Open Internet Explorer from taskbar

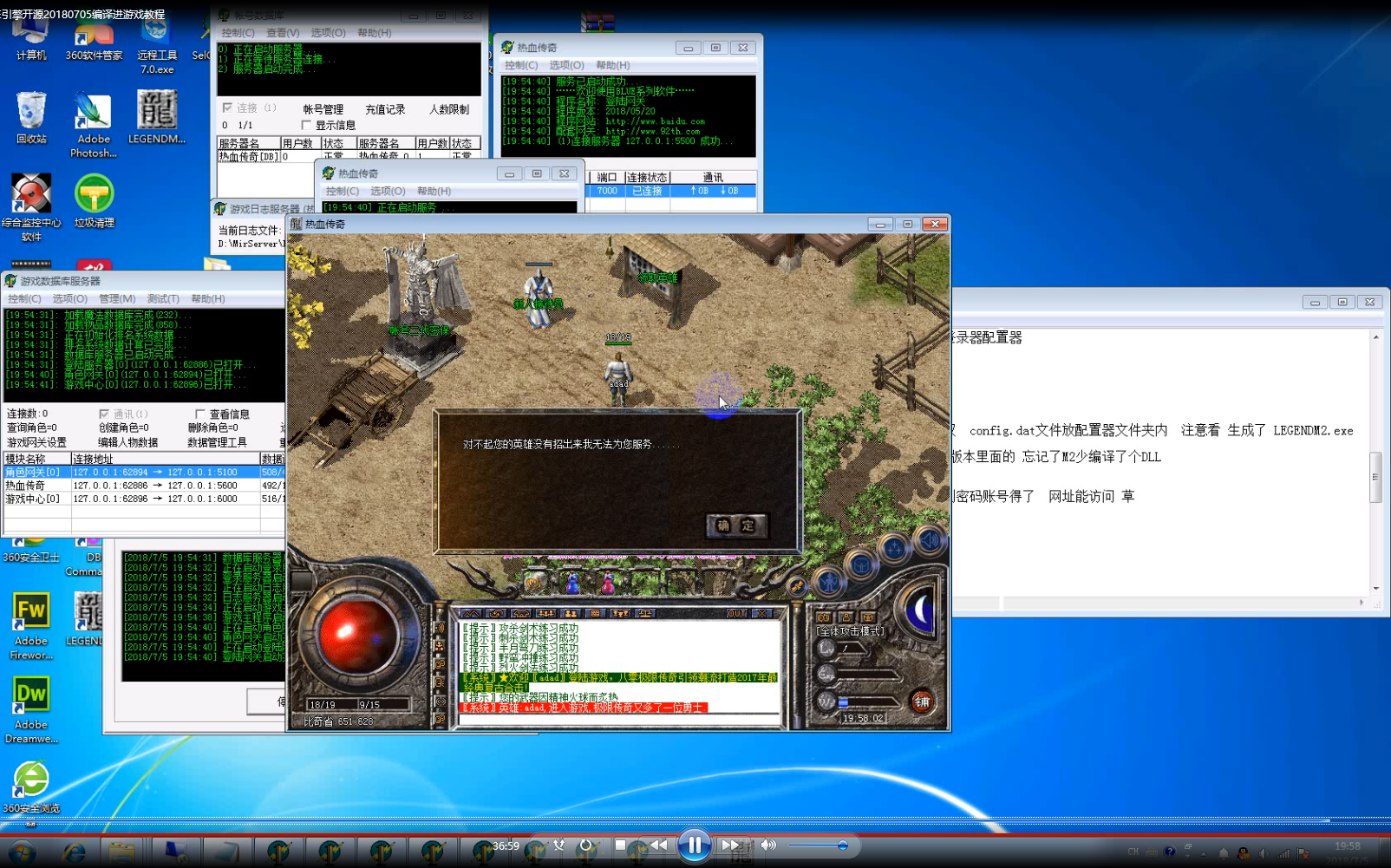pyautogui.click(x=74, y=853)
